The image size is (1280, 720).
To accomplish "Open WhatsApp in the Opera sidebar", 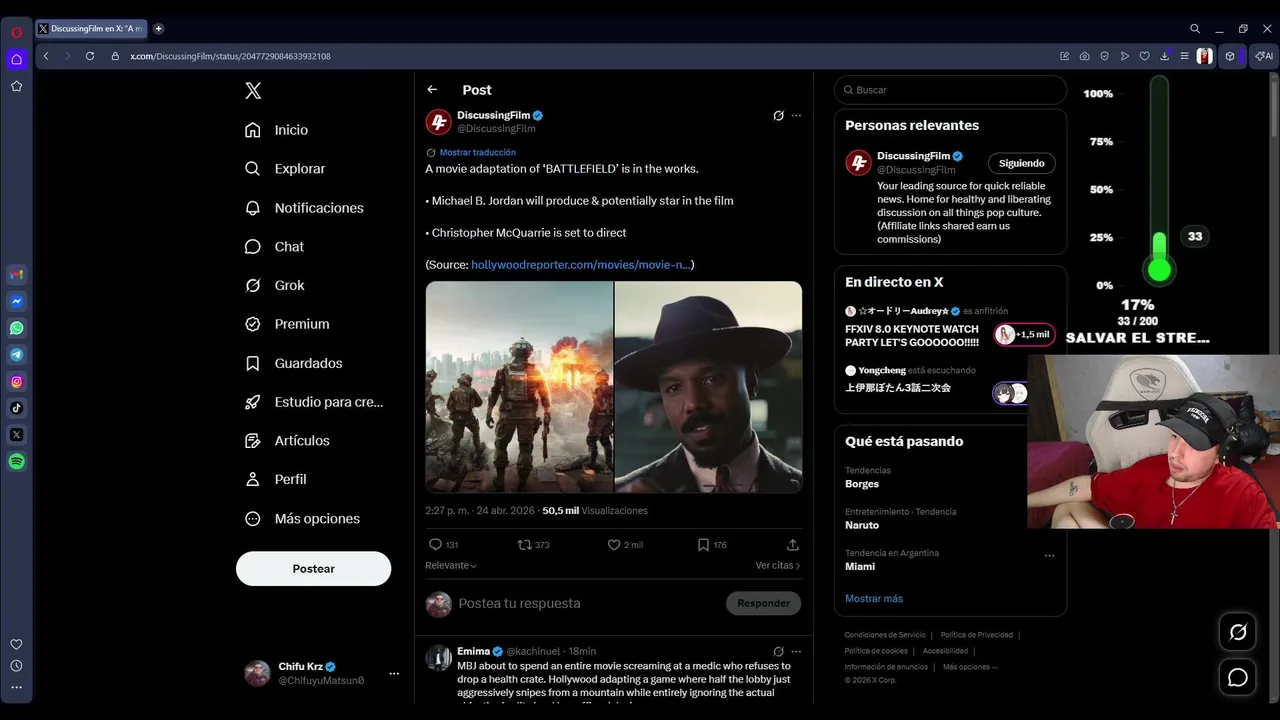I will tap(17, 328).
